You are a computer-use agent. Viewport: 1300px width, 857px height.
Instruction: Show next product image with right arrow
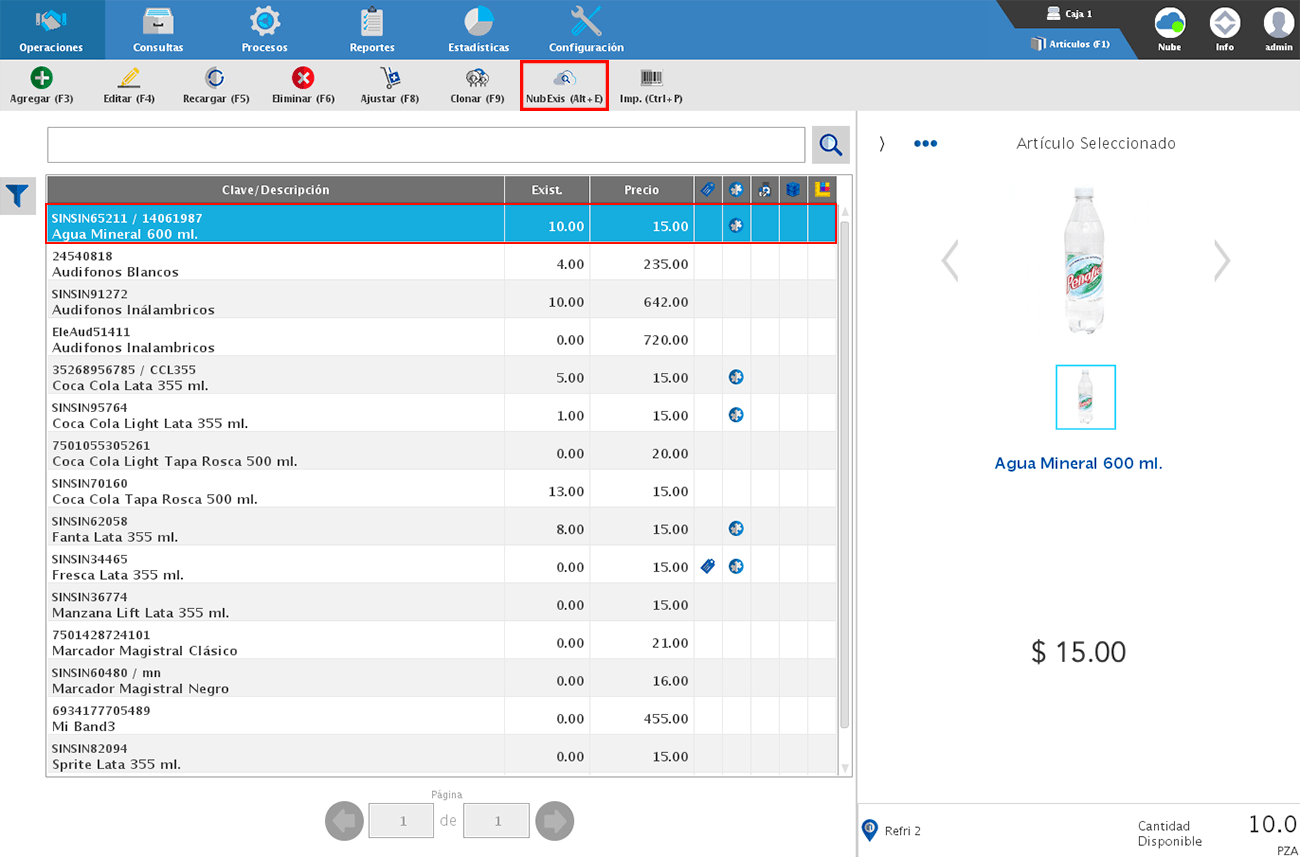(x=1221, y=261)
